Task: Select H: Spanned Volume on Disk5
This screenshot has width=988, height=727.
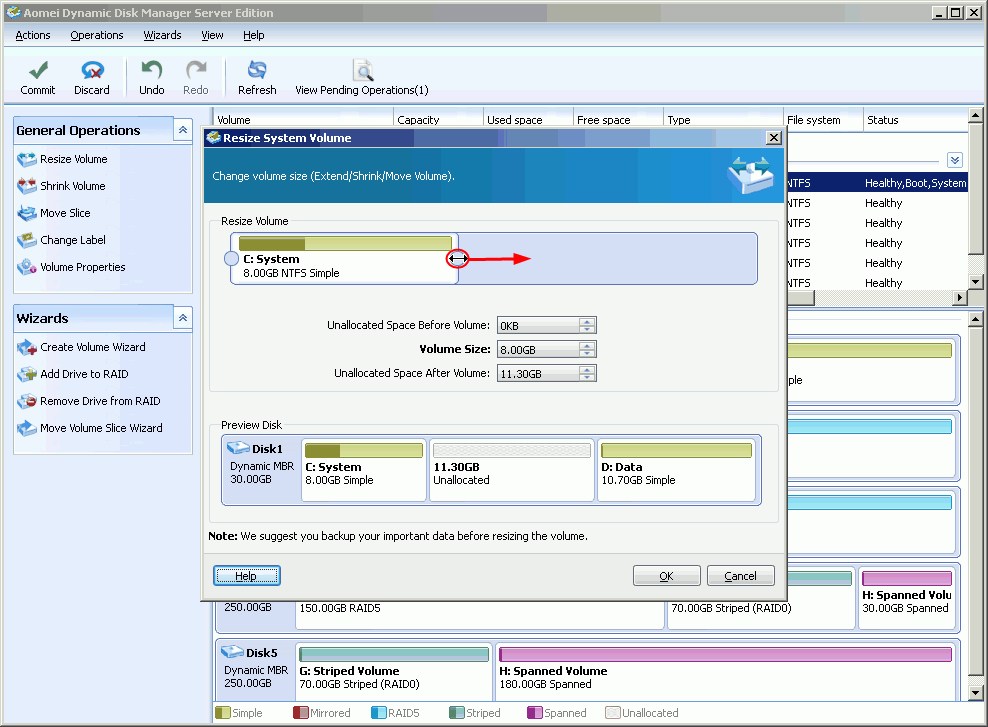Action: coord(725,672)
